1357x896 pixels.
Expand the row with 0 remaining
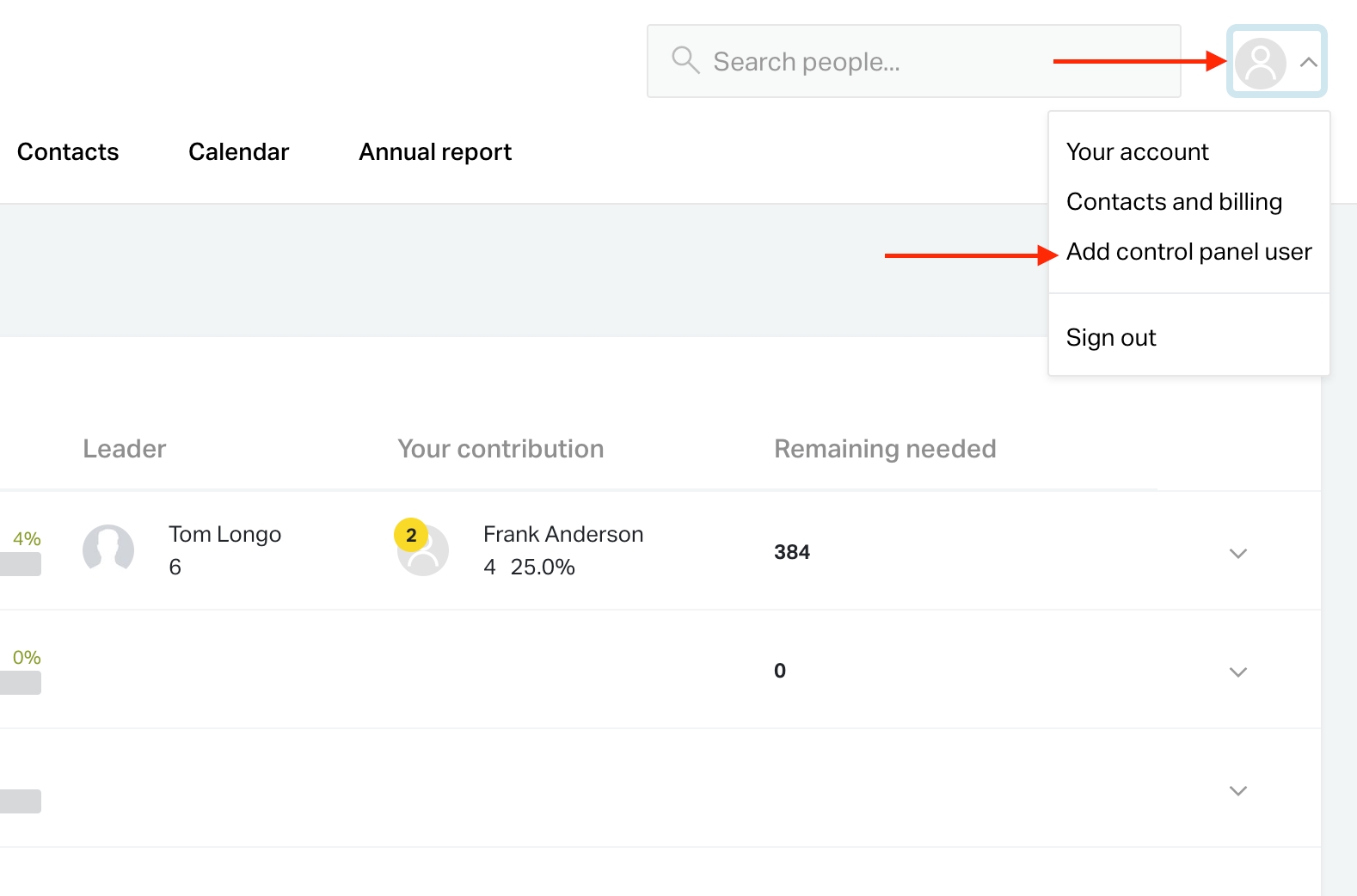click(1237, 672)
